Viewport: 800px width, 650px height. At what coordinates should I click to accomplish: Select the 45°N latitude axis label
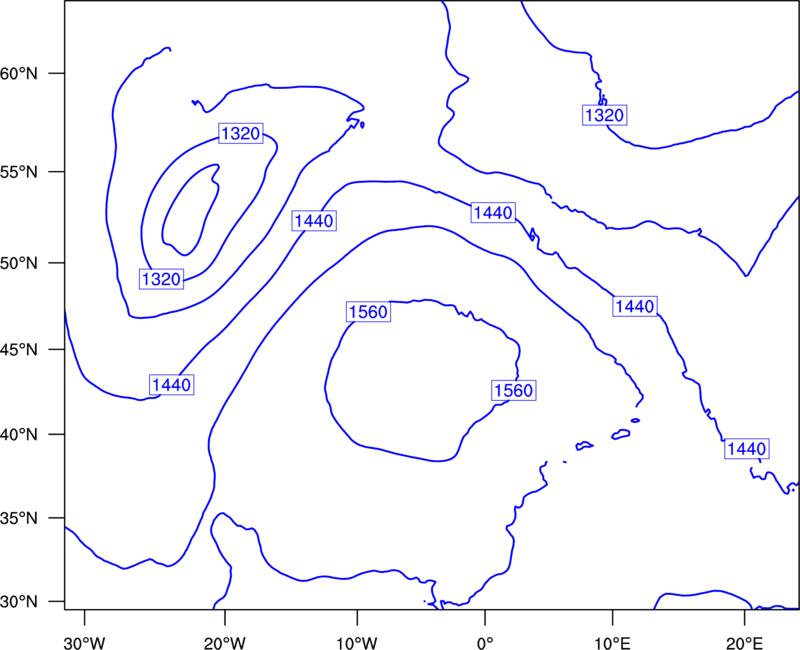click(19, 350)
